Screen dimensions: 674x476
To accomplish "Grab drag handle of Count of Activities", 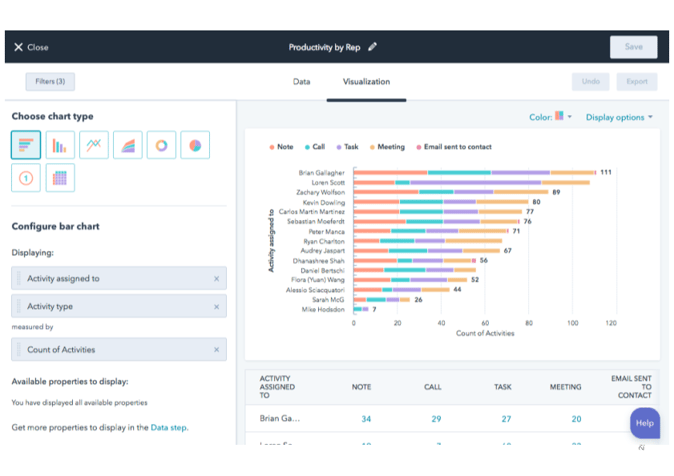I will (18, 349).
